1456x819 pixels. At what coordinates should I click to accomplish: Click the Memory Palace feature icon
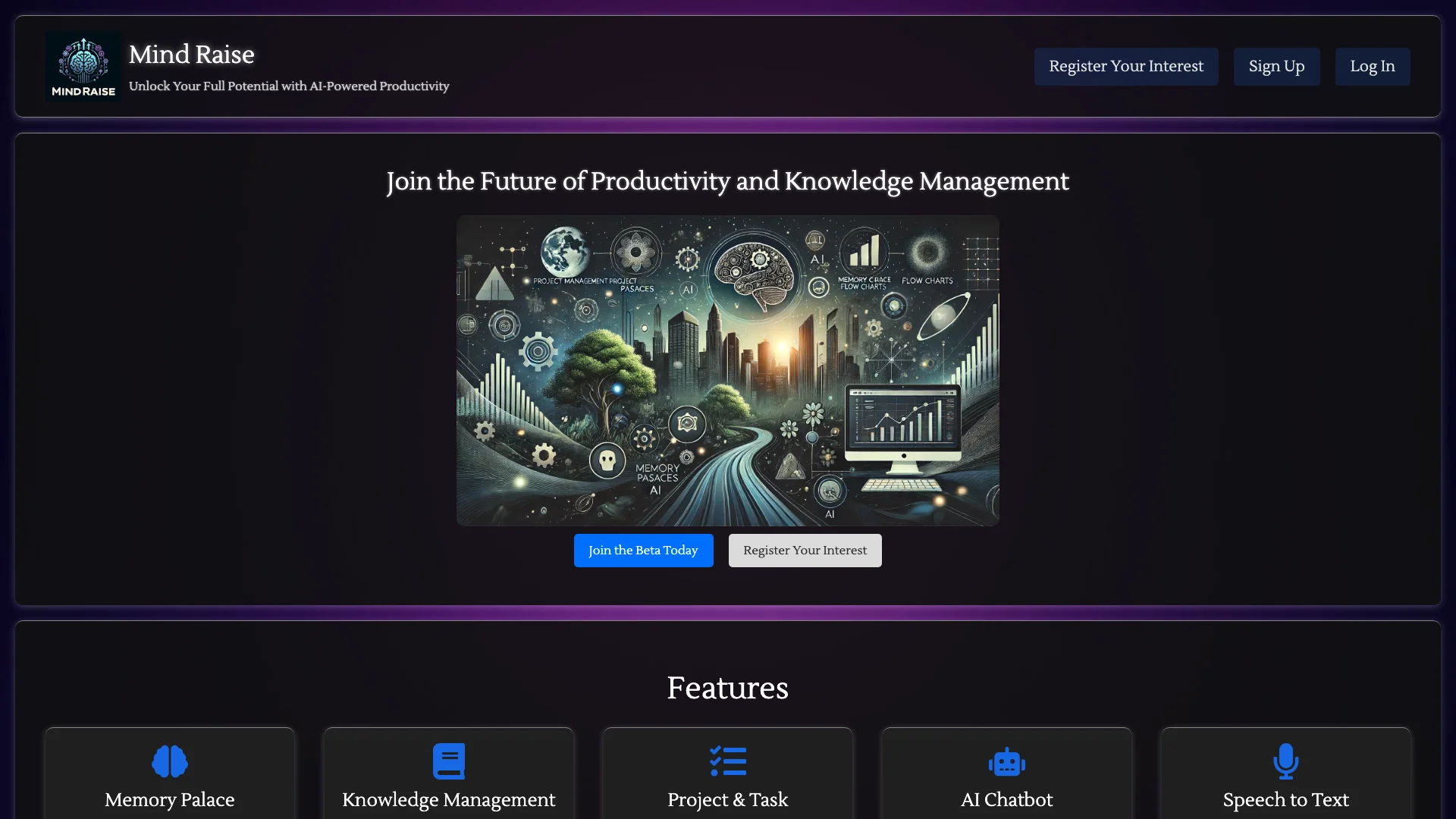169,761
